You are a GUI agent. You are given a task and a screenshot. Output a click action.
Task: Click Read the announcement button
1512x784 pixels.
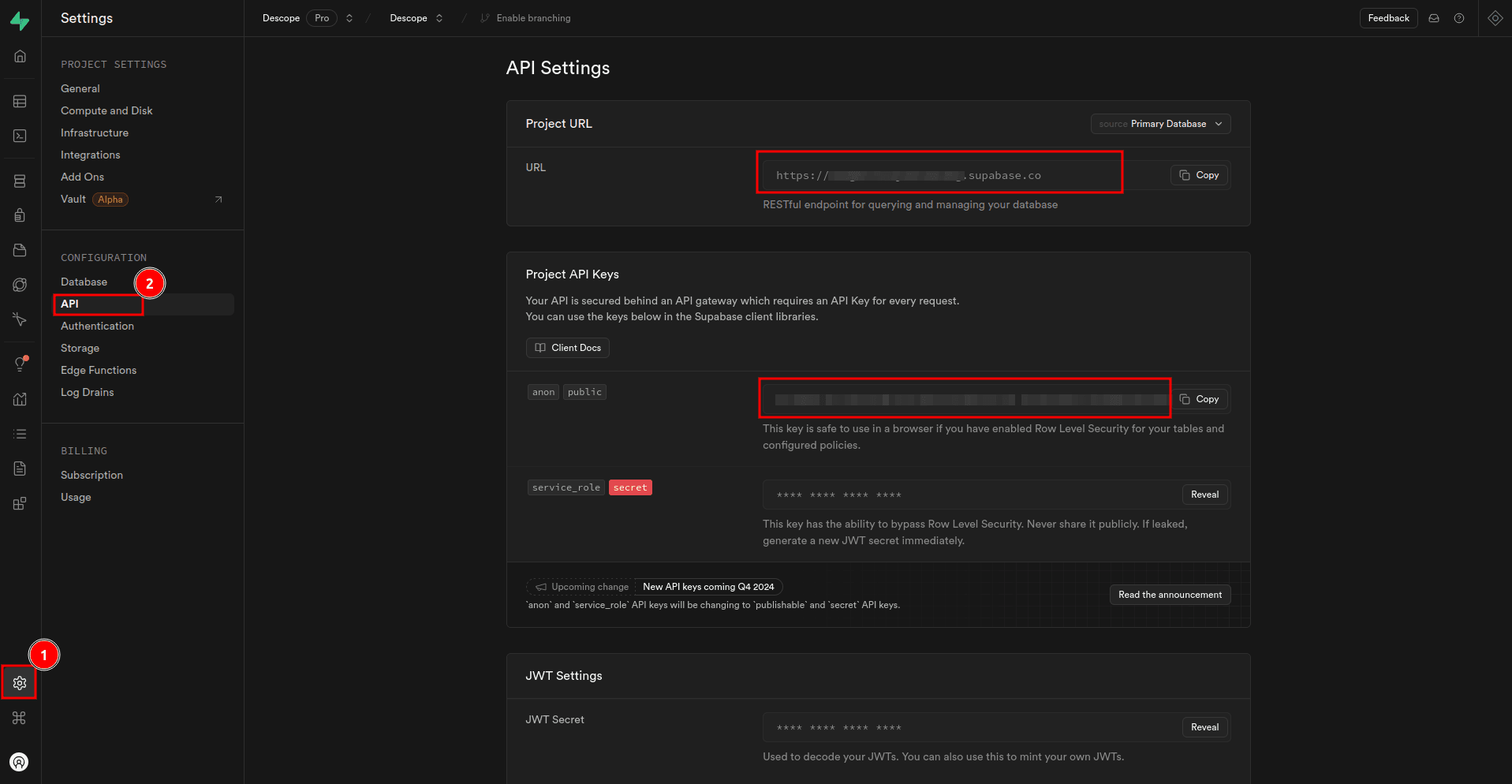tap(1170, 595)
